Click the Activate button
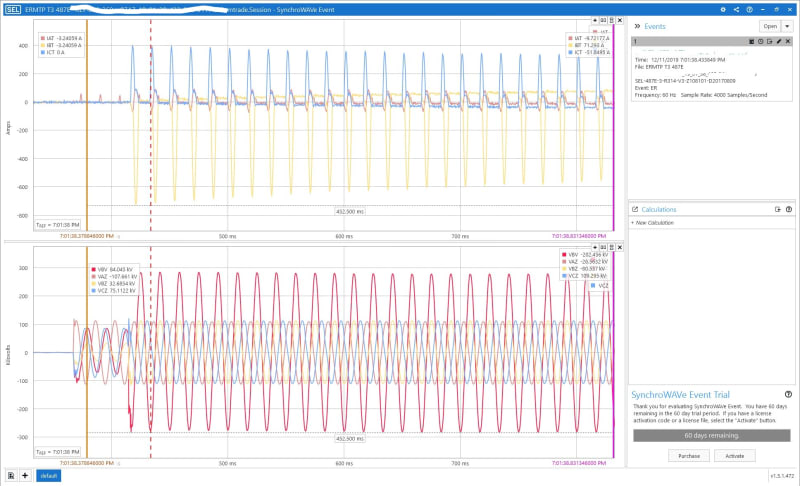 [735, 456]
